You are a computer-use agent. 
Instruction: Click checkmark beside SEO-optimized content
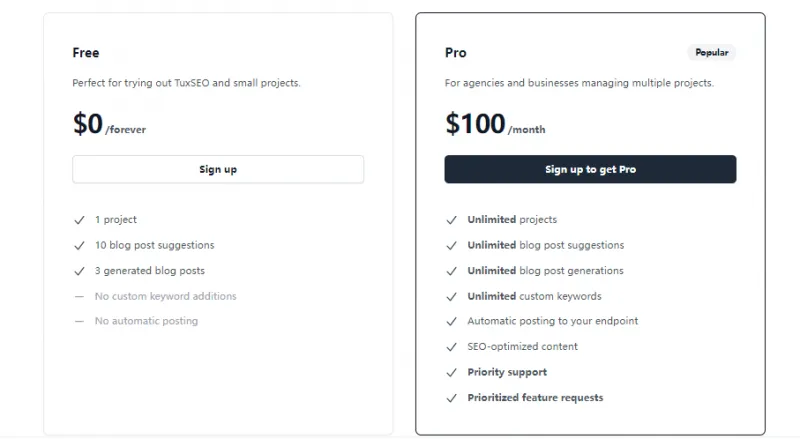(x=452, y=347)
